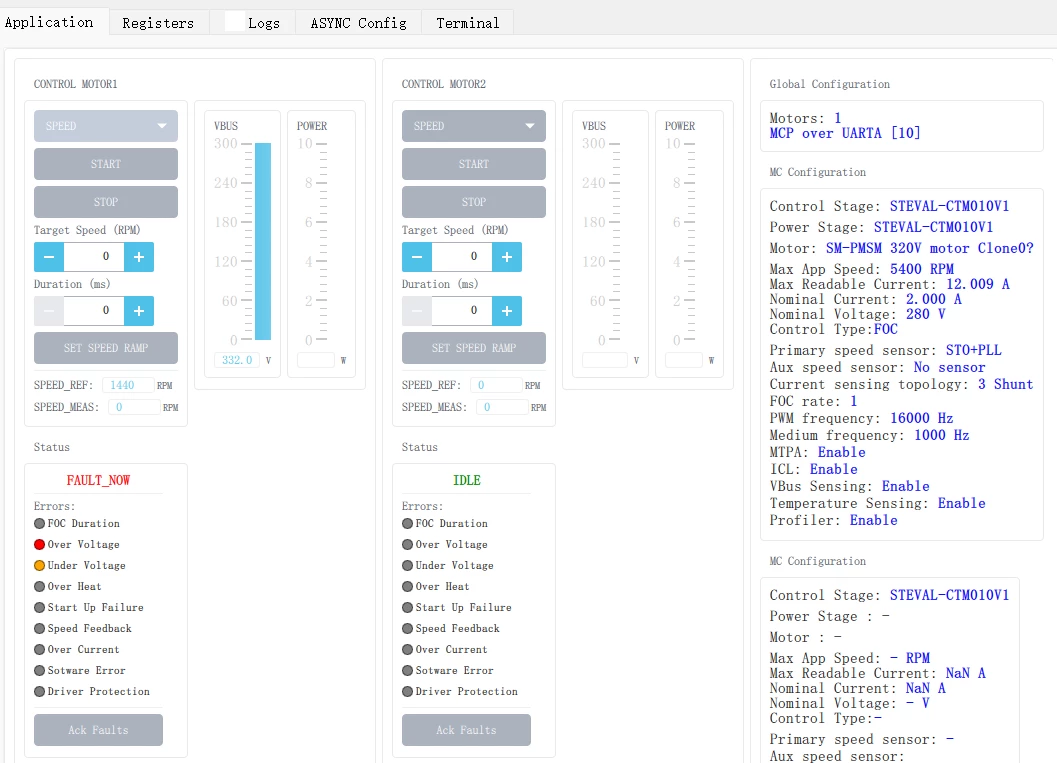Click Motor1 VBUS blue level bar
Viewport: 1057px width, 763px height.
click(263, 241)
